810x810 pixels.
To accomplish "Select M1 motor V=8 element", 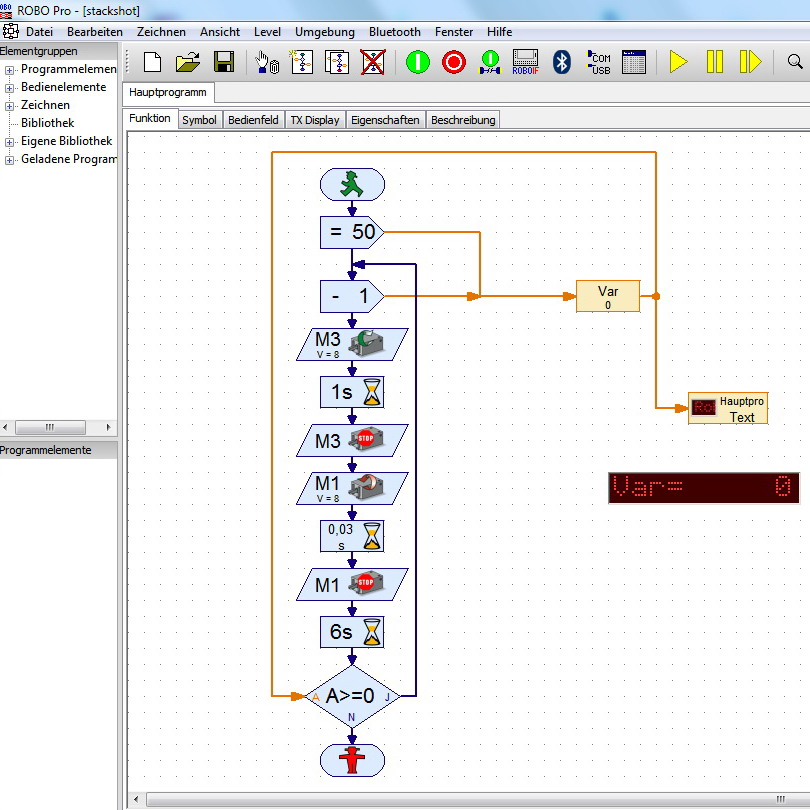I will point(352,489).
